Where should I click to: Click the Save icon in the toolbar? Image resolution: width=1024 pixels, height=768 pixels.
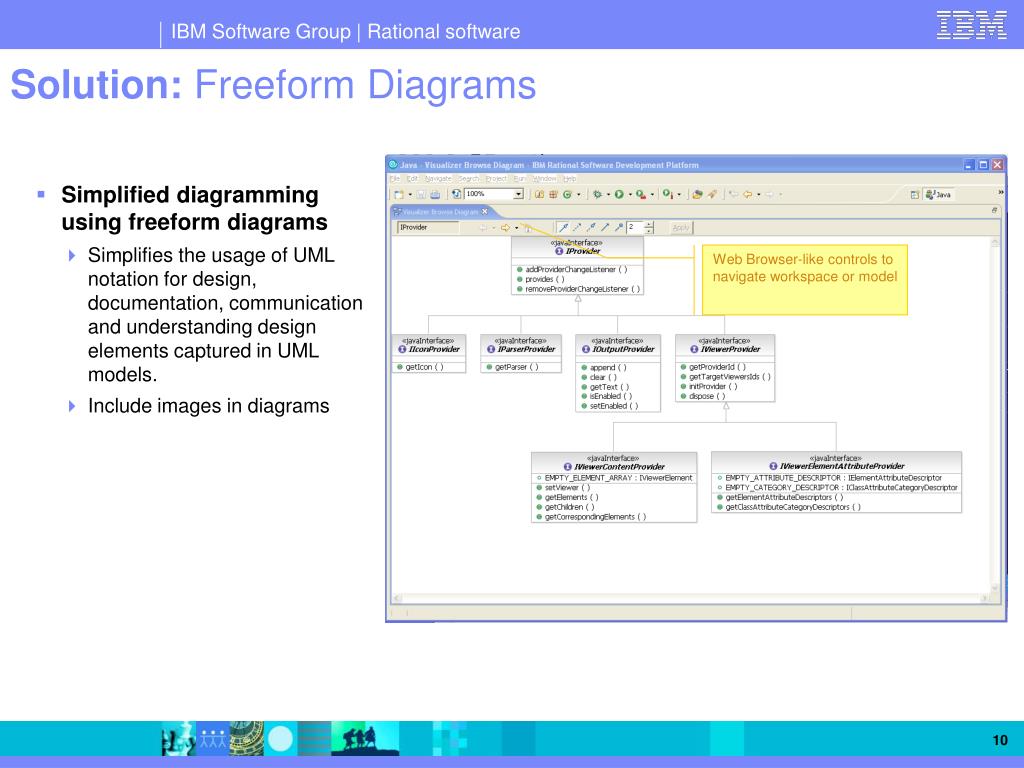click(x=421, y=194)
